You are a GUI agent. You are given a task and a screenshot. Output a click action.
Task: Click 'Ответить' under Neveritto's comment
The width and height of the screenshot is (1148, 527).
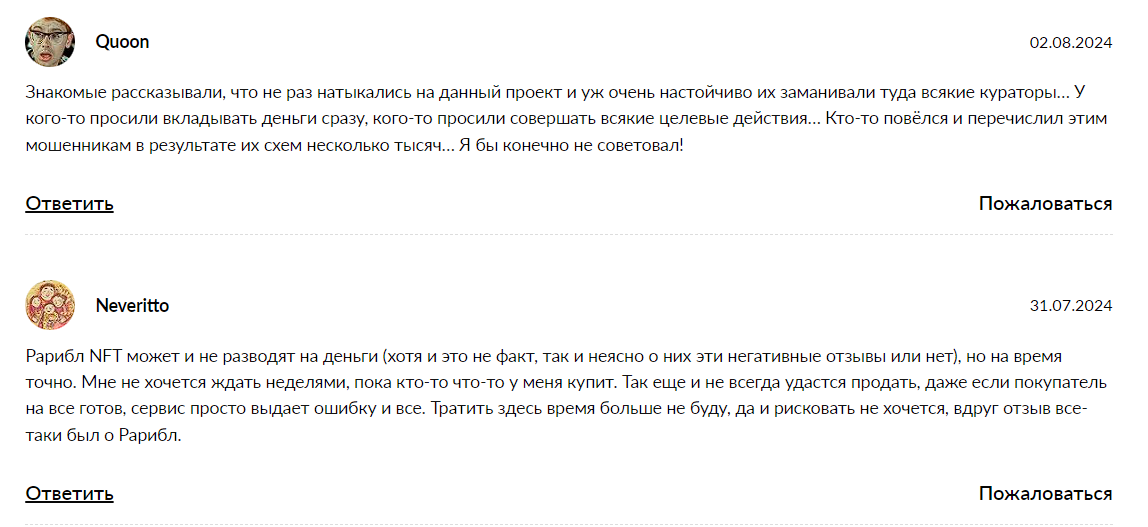[69, 493]
